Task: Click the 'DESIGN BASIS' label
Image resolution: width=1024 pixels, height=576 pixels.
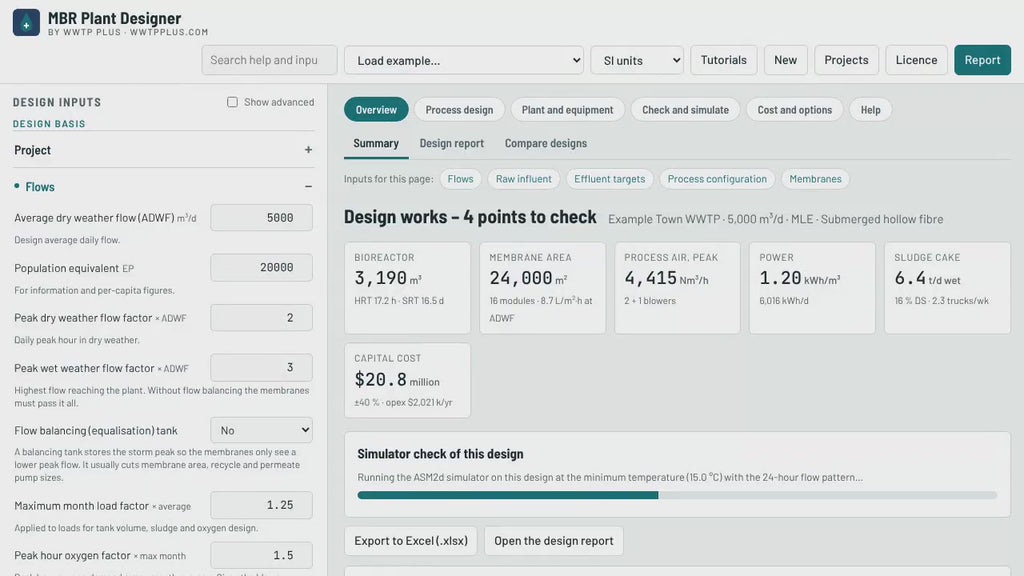Action: pos(49,124)
